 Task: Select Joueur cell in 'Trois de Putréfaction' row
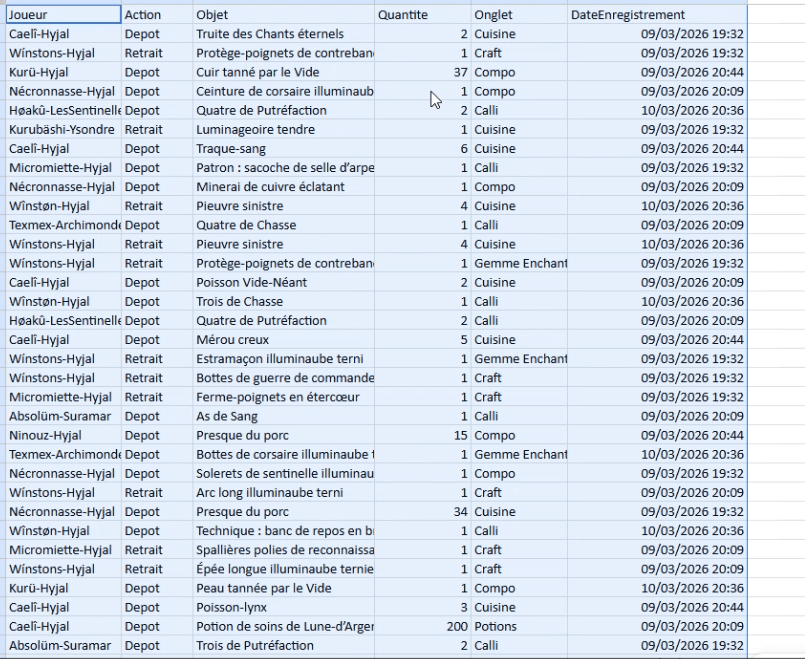(x=64, y=646)
